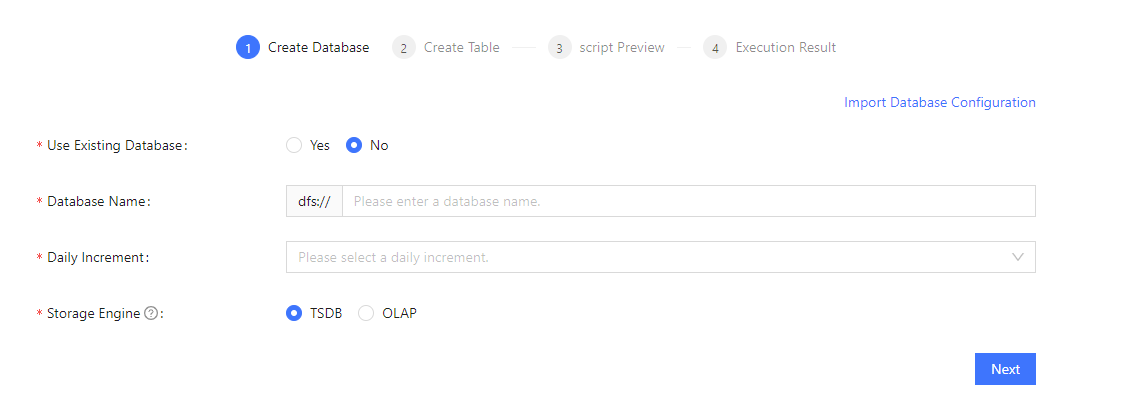The width and height of the screenshot is (1131, 413).
Task: Click step 4 circle icon for Execution Result
Action: [x=715, y=47]
